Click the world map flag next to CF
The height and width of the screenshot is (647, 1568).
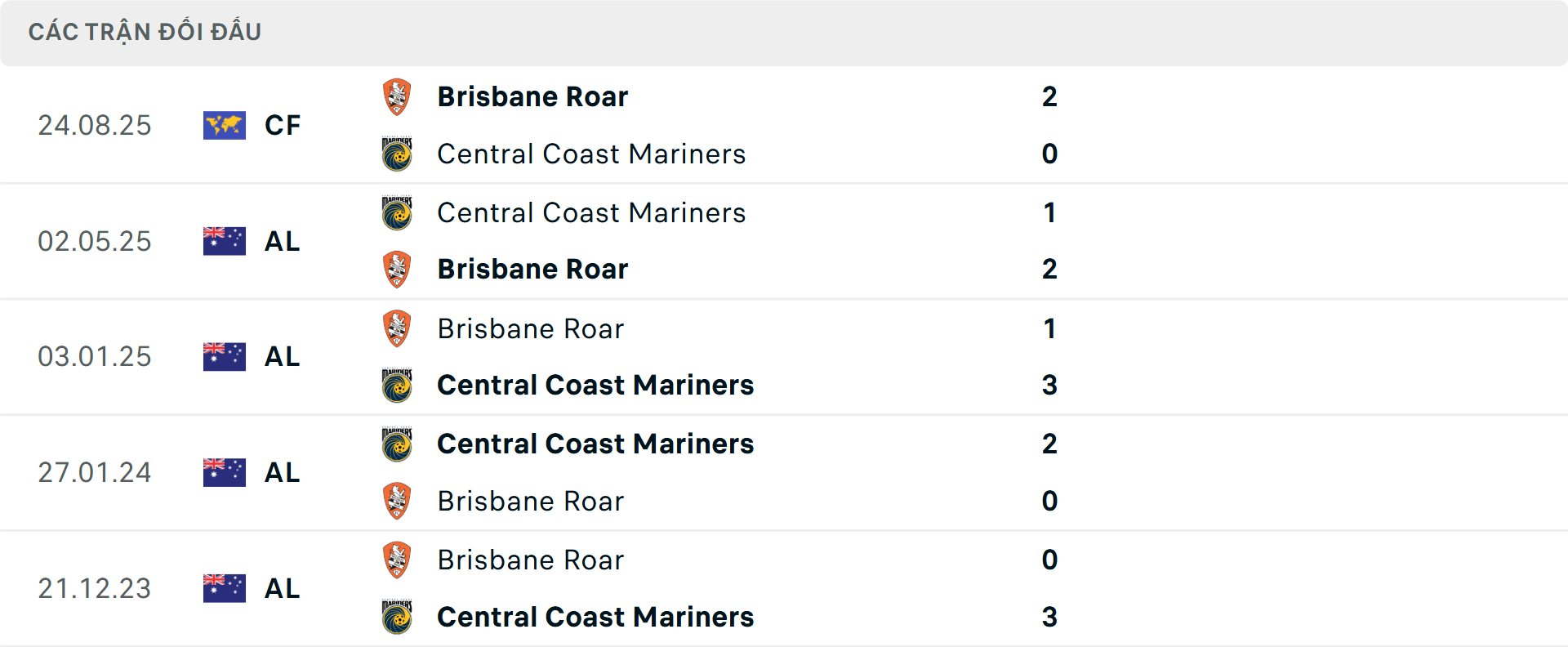[x=225, y=124]
